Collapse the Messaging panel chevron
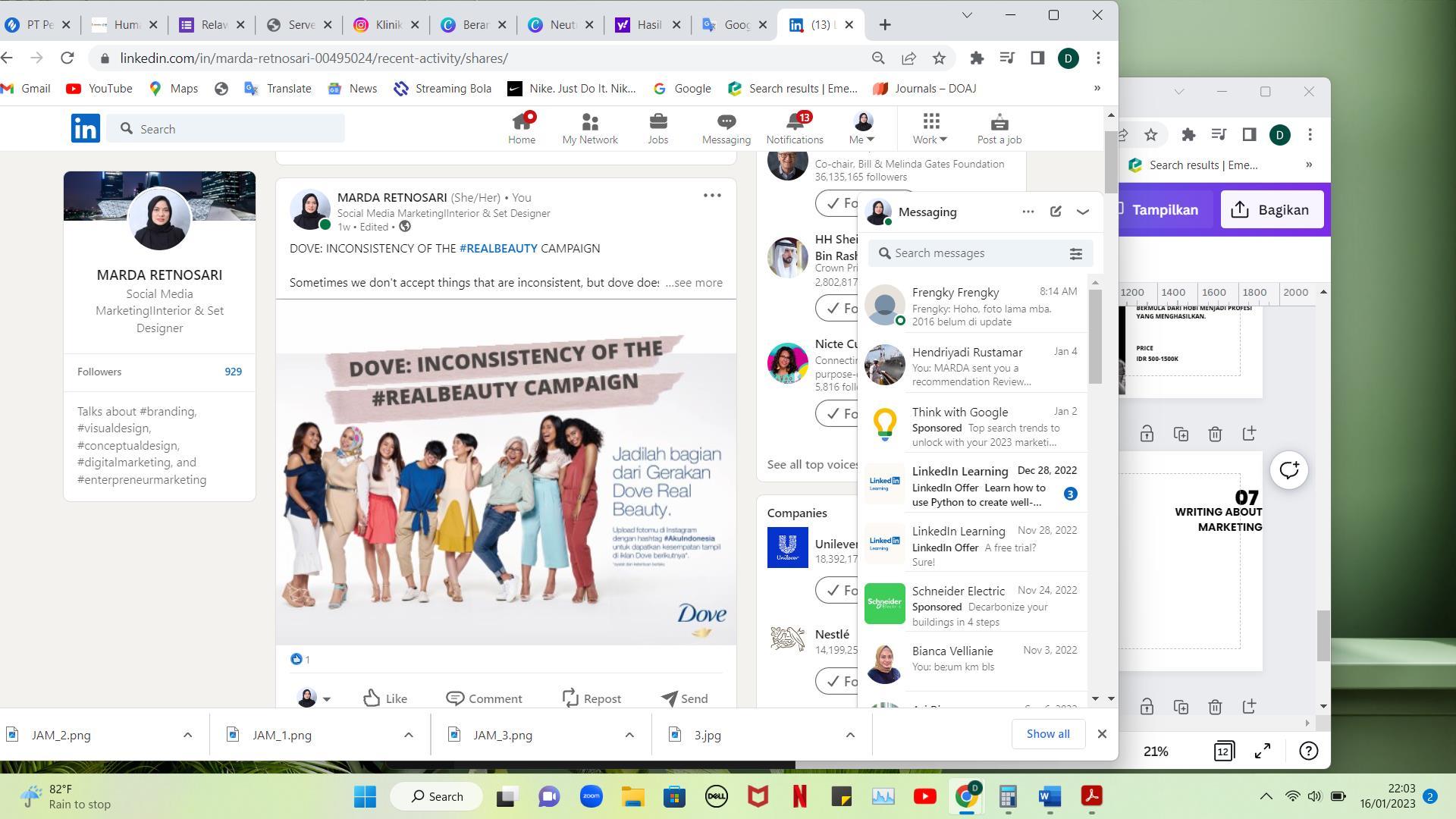The width and height of the screenshot is (1456, 819). point(1083,212)
